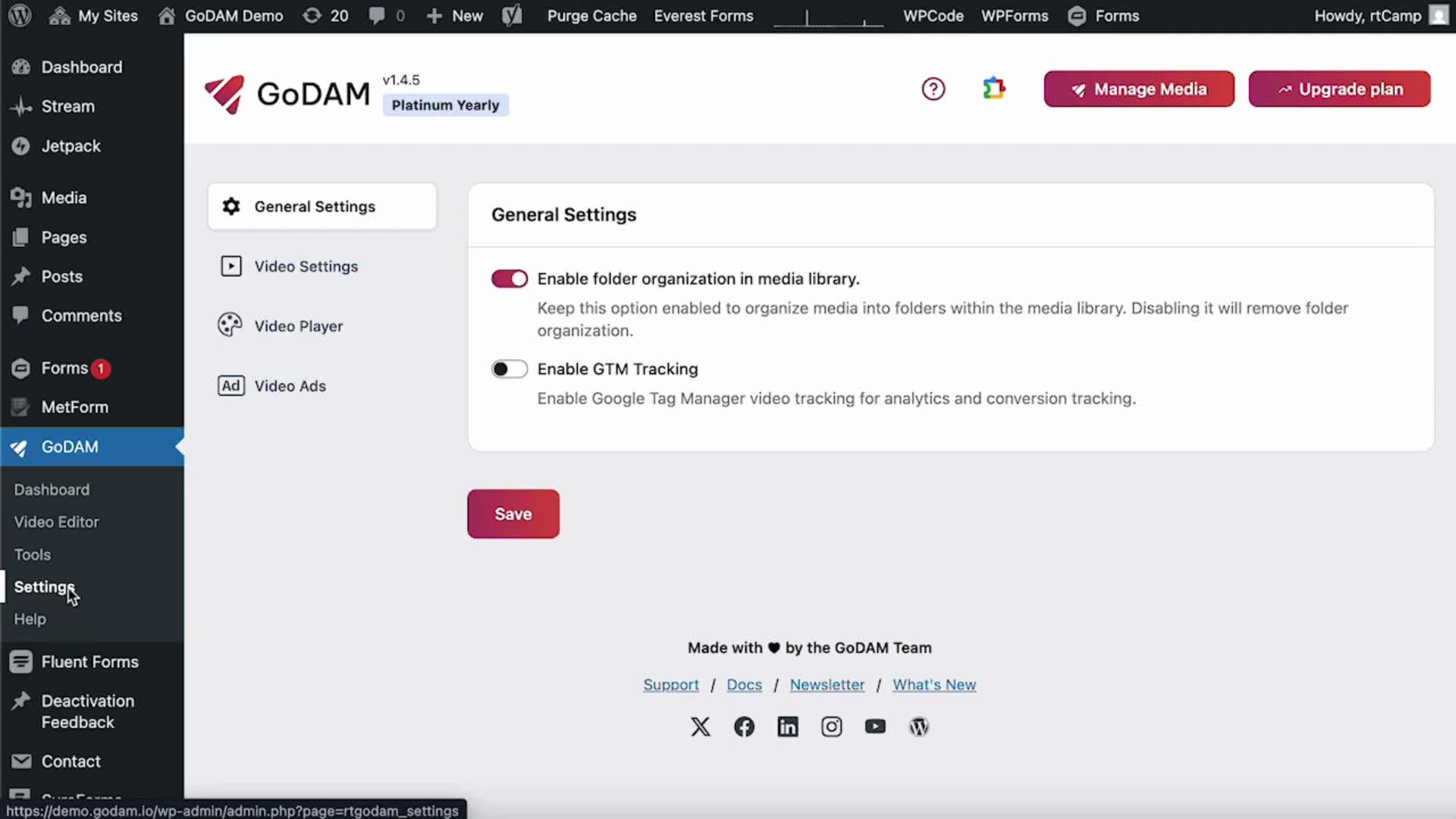Open GoDAM Dashboard submenu item

tap(52, 490)
